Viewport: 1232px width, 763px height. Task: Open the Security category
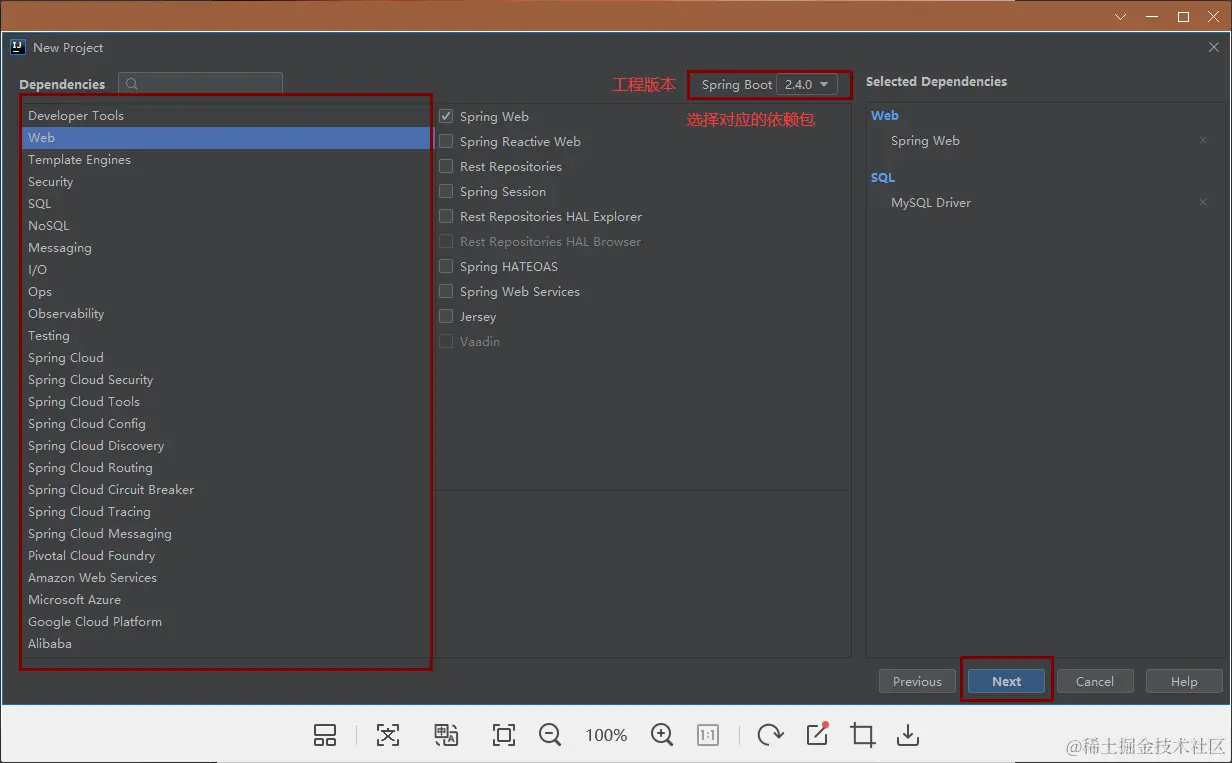coord(226,182)
